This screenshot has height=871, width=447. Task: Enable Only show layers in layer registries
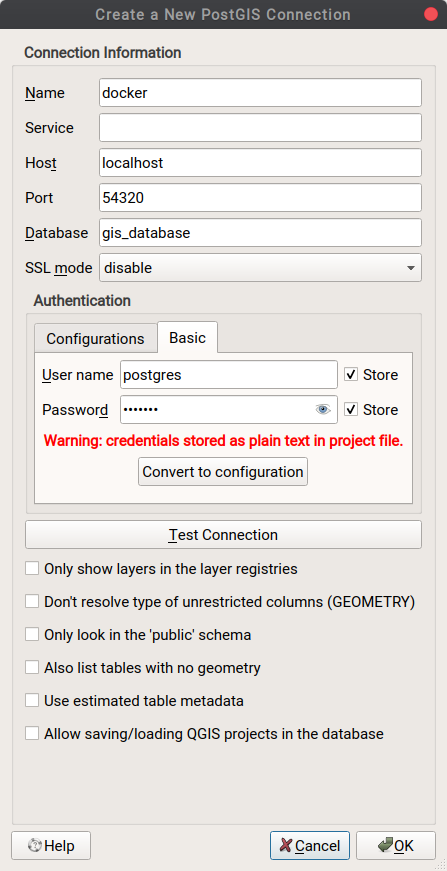(x=32, y=569)
